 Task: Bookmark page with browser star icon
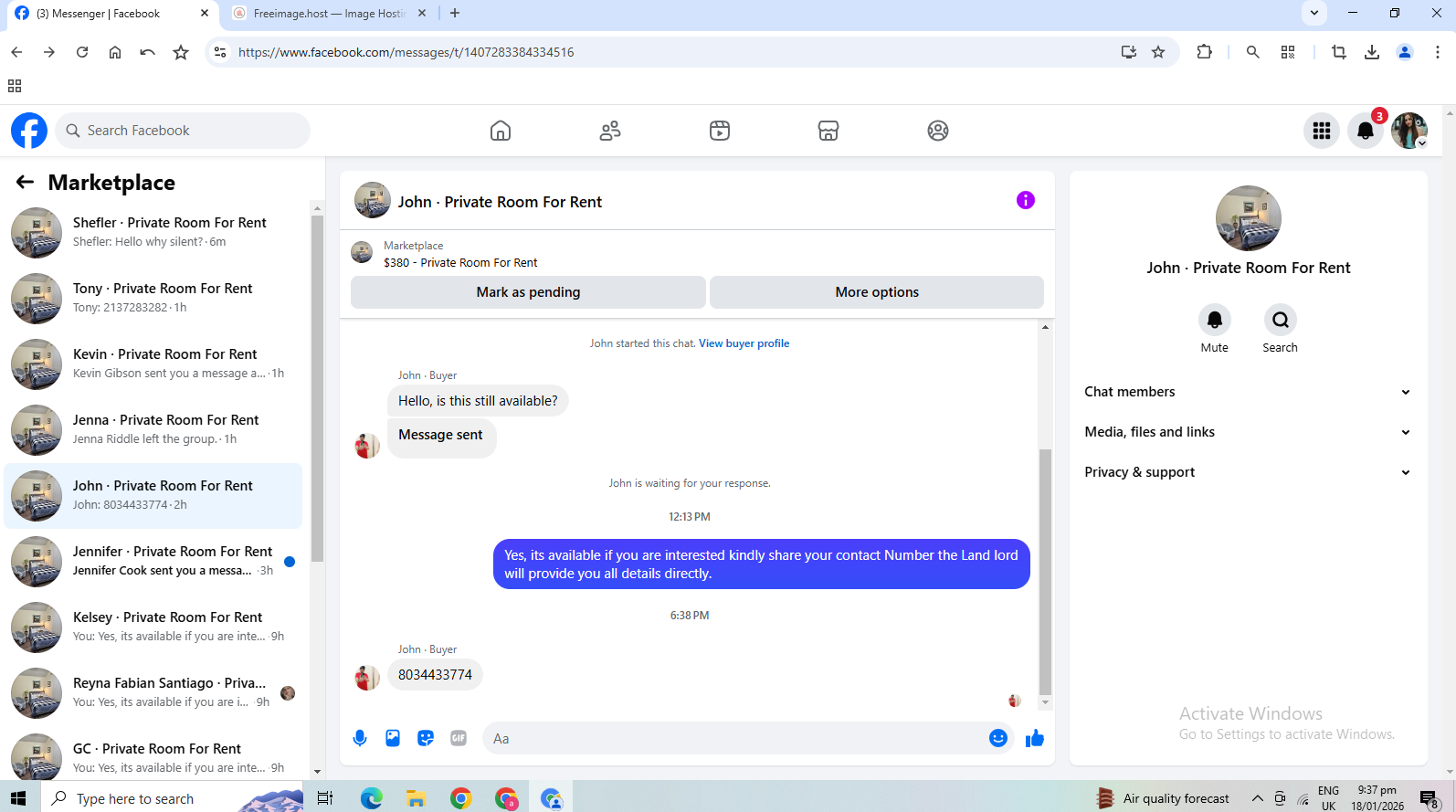coord(1158,52)
